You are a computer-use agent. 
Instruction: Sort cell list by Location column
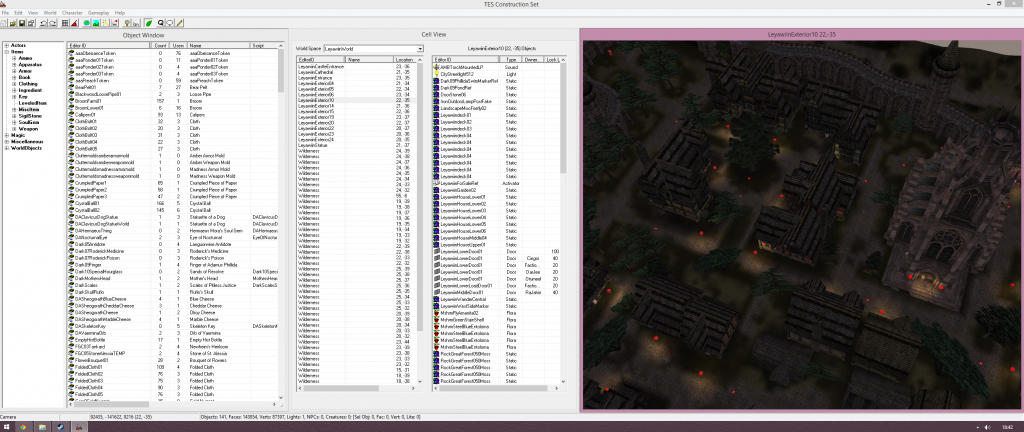pyautogui.click(x=405, y=59)
